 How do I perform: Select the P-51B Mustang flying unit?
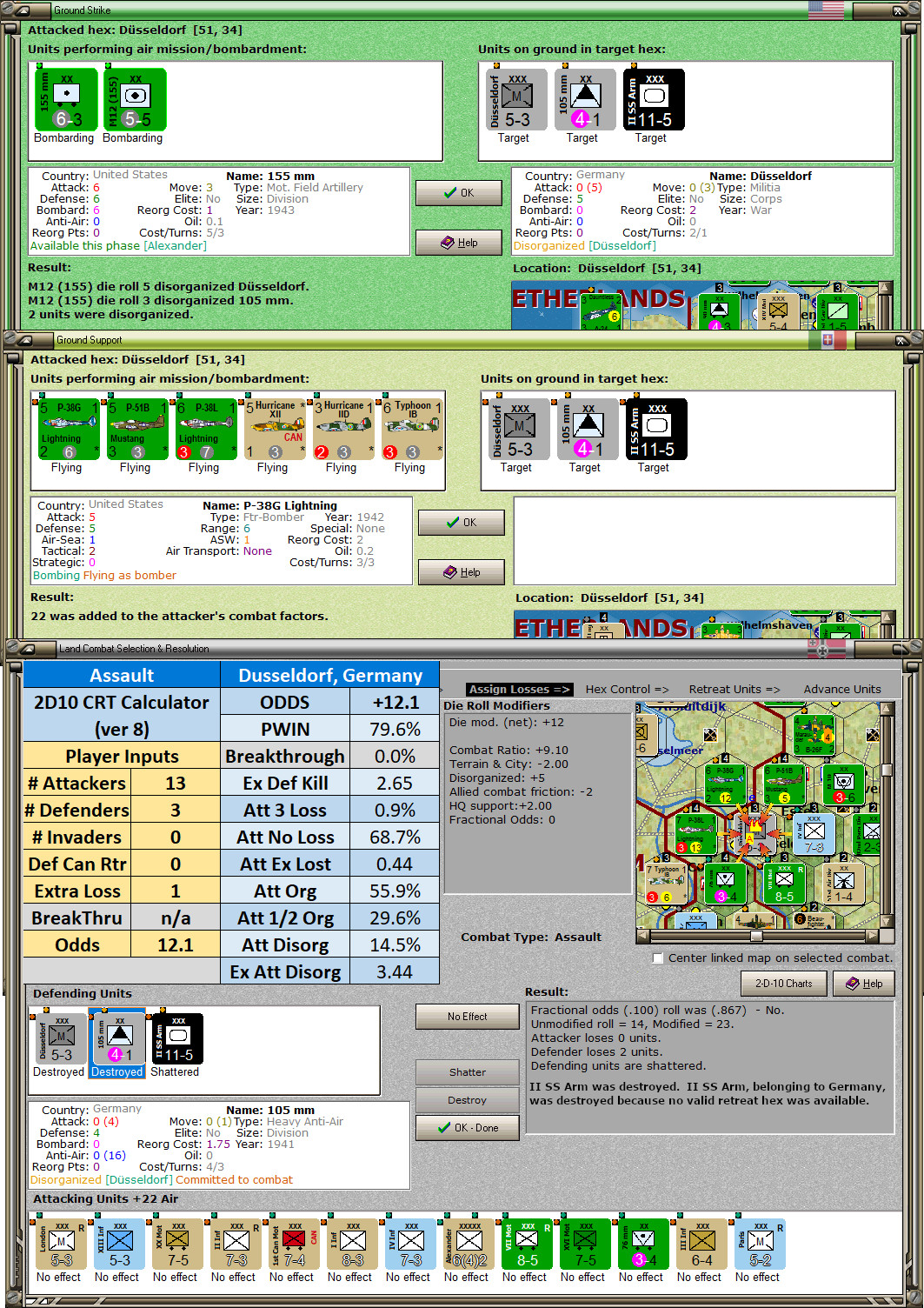[x=137, y=430]
